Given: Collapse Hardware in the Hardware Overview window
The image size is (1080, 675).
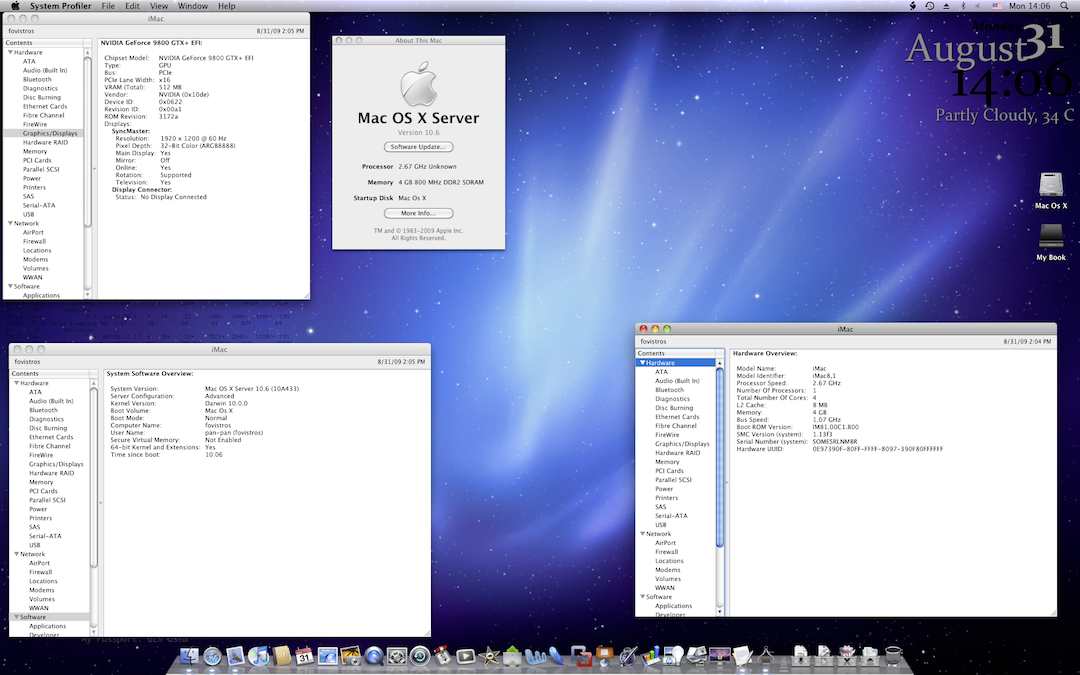Looking at the screenshot, I should tap(643, 362).
